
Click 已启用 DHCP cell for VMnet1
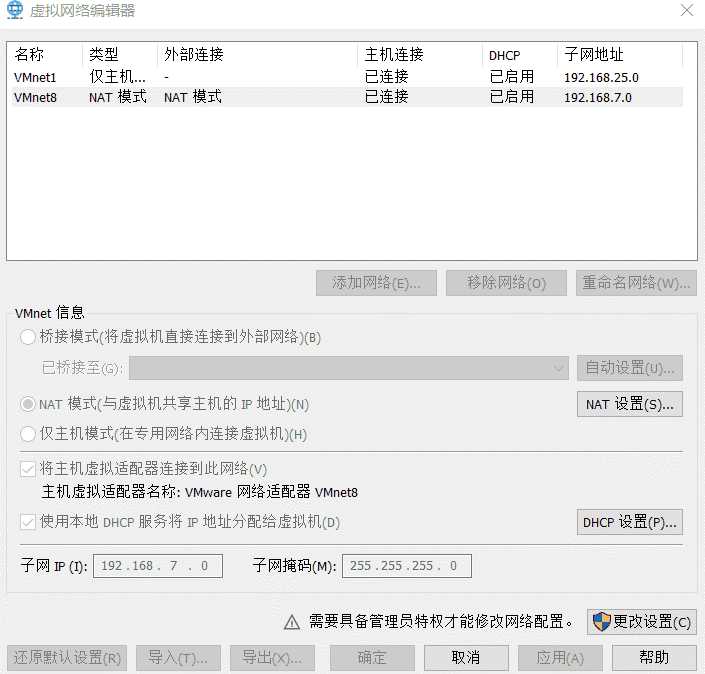coord(512,76)
